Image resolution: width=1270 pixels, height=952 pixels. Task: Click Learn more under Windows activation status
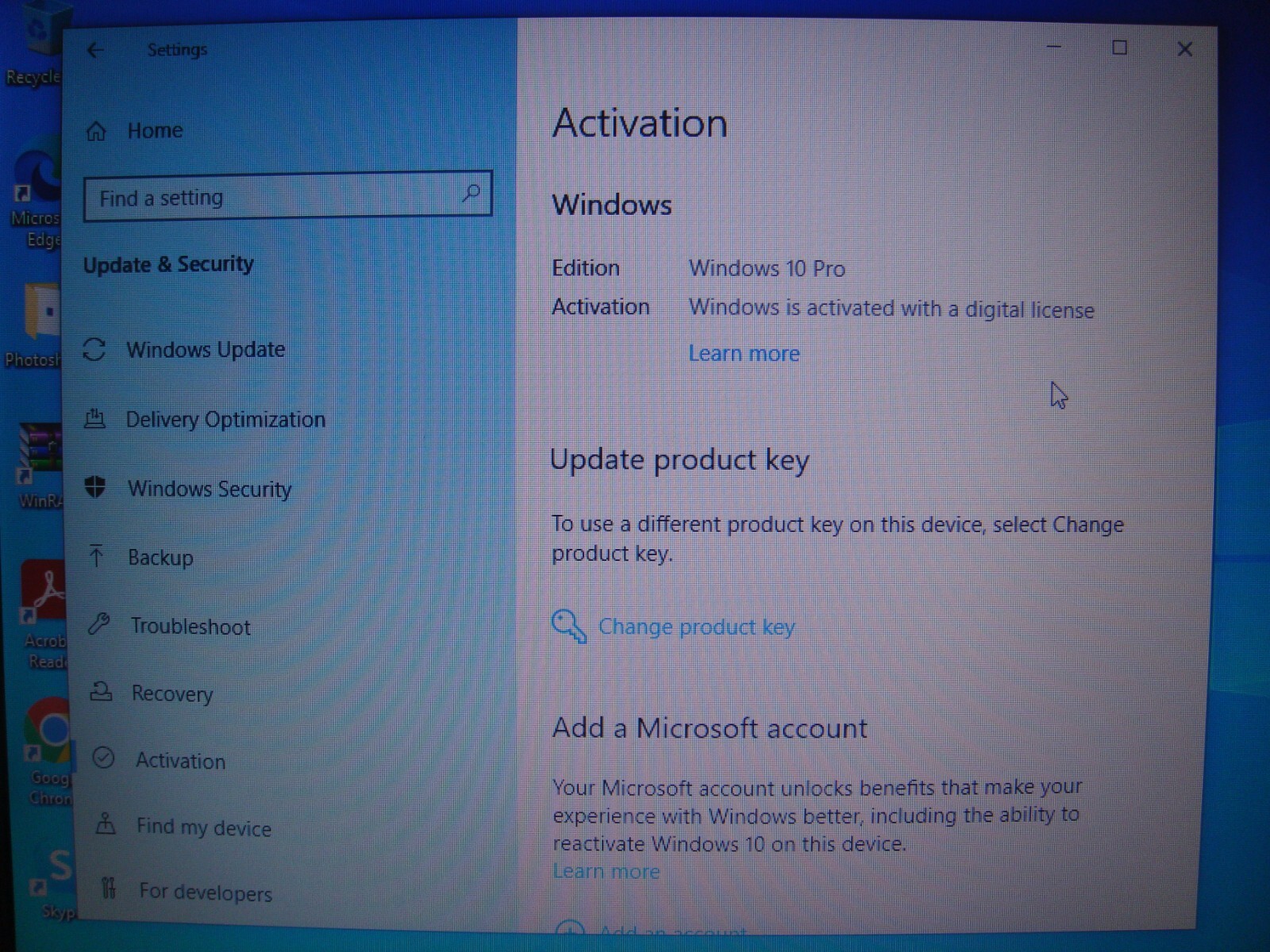pyautogui.click(x=744, y=353)
